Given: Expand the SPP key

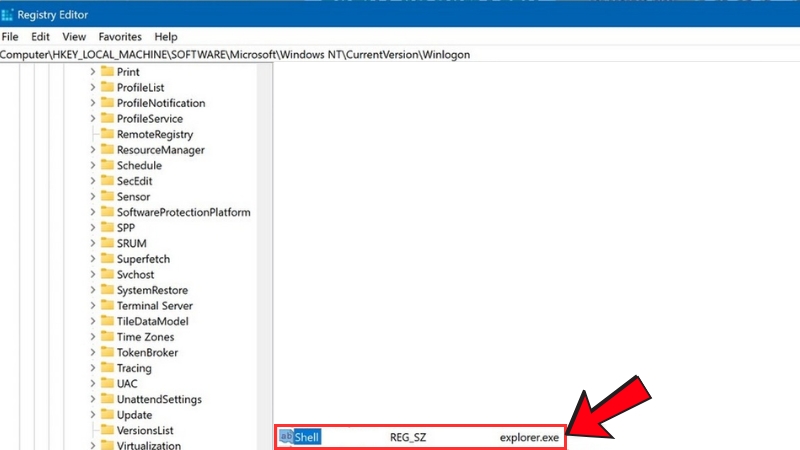Looking at the screenshot, I should [92, 228].
